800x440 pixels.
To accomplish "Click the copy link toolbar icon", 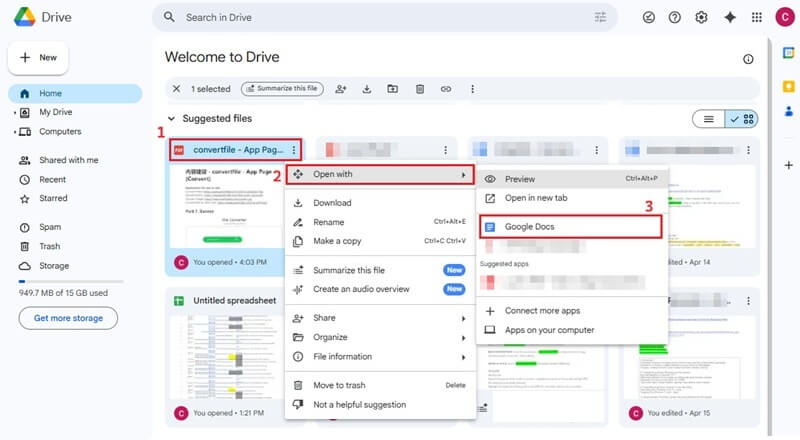I will coord(446,89).
